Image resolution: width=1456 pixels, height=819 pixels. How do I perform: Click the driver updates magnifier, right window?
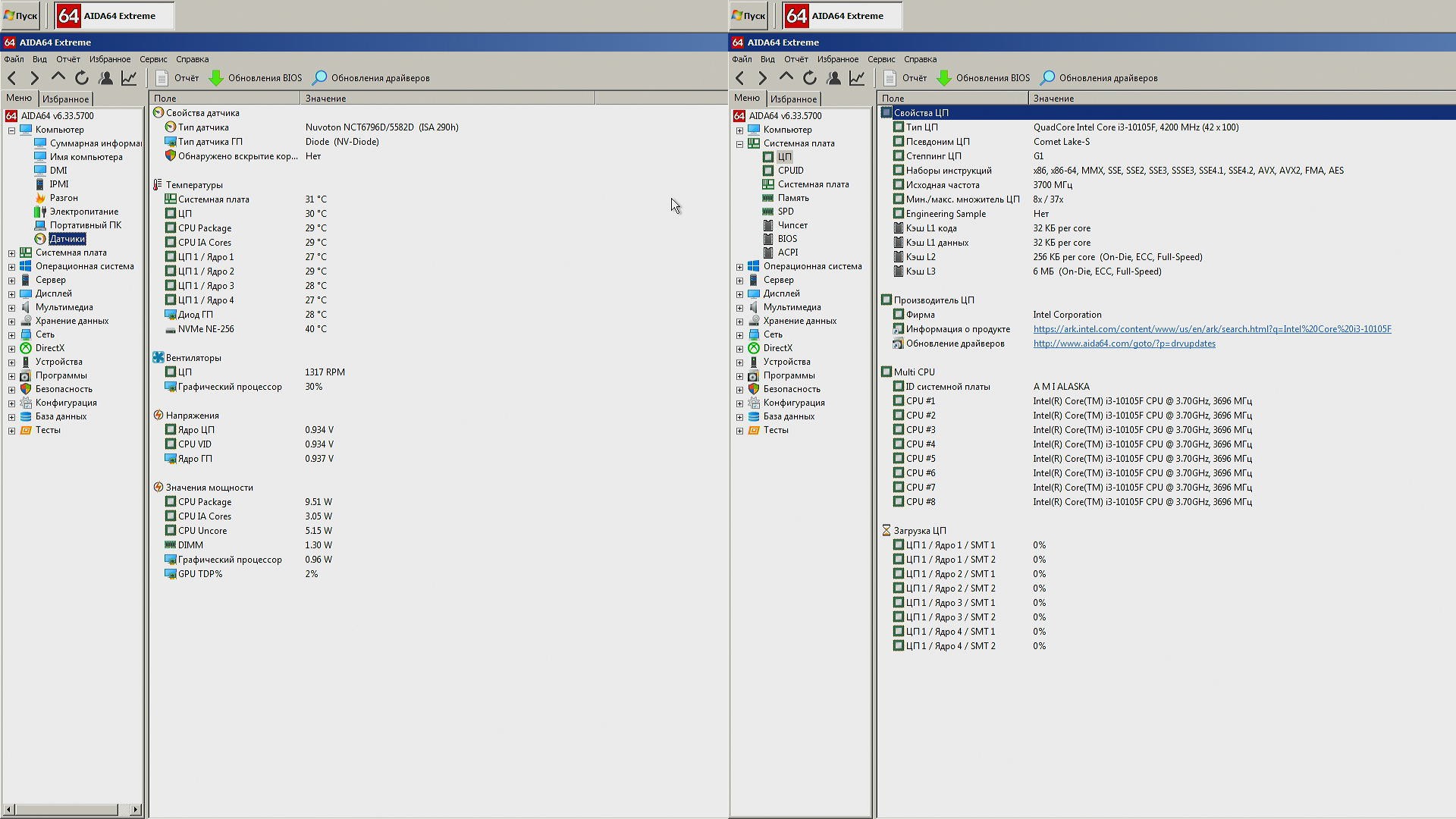(1047, 78)
